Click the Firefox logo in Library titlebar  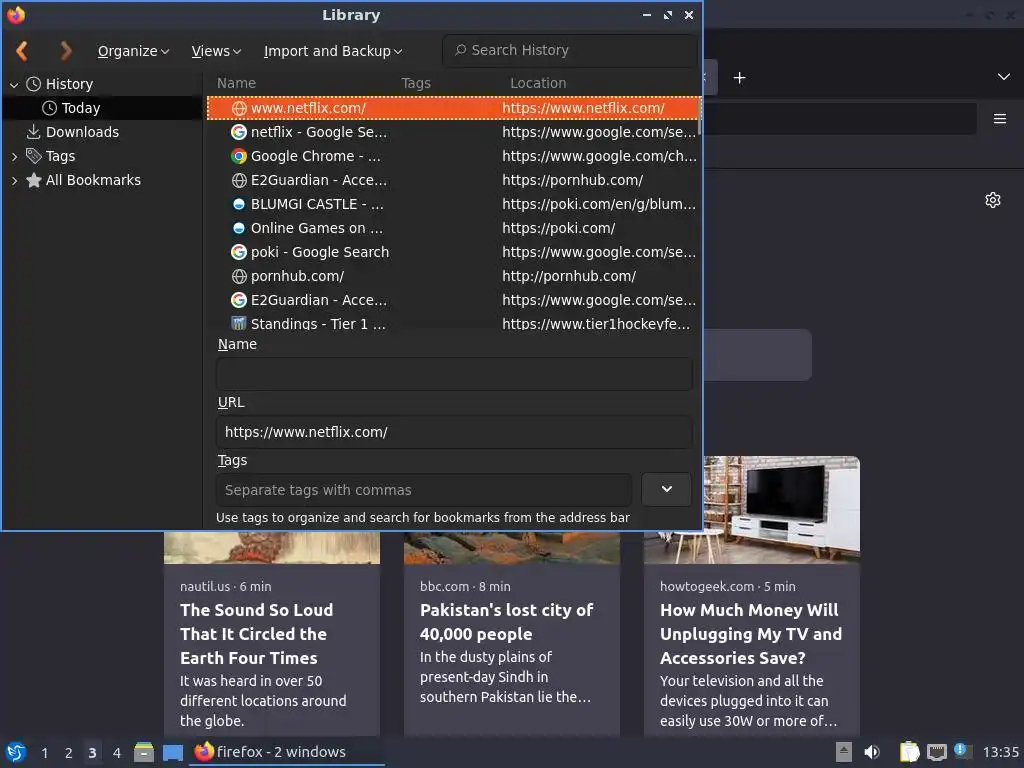point(16,15)
